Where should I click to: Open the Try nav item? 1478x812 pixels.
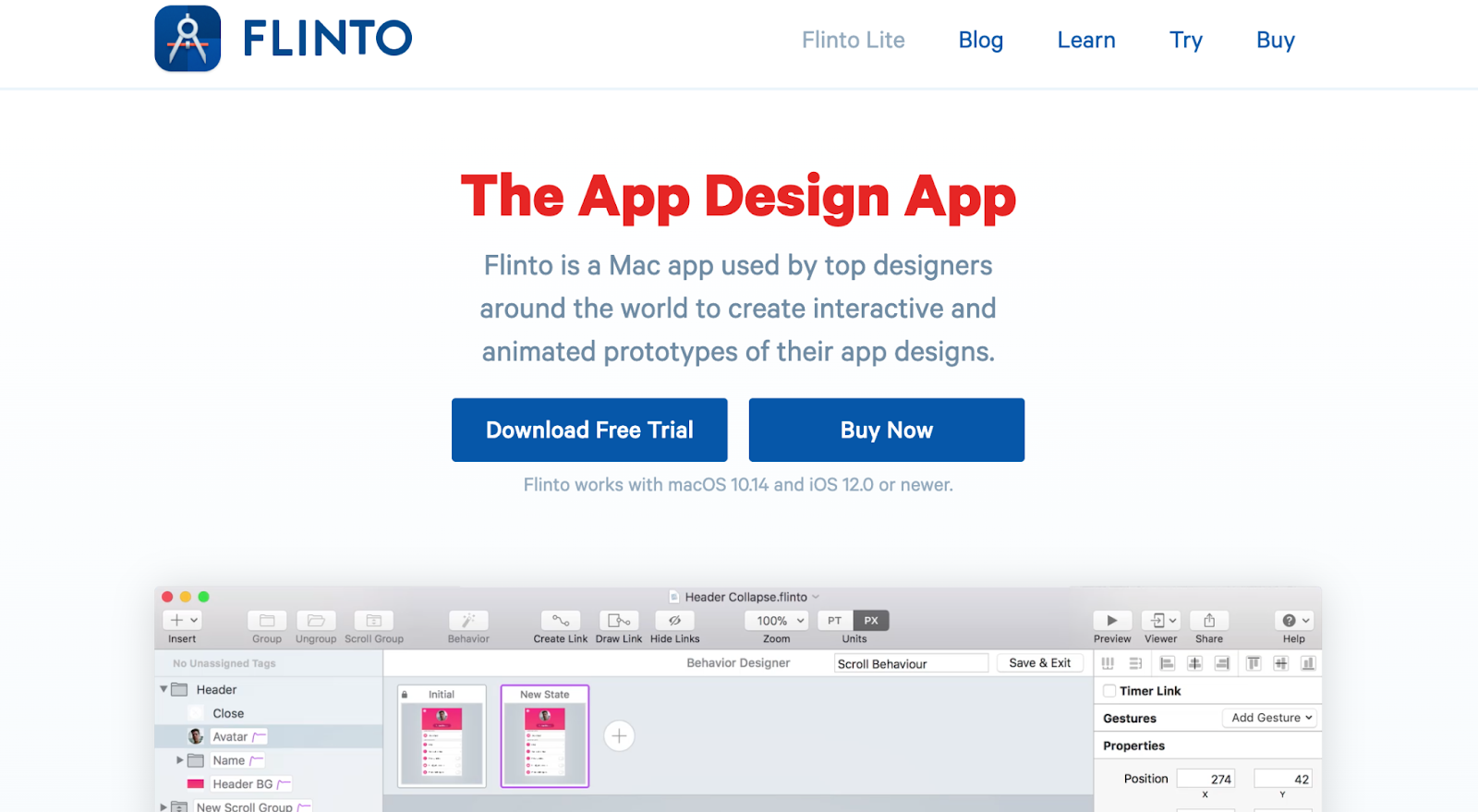1186,41
